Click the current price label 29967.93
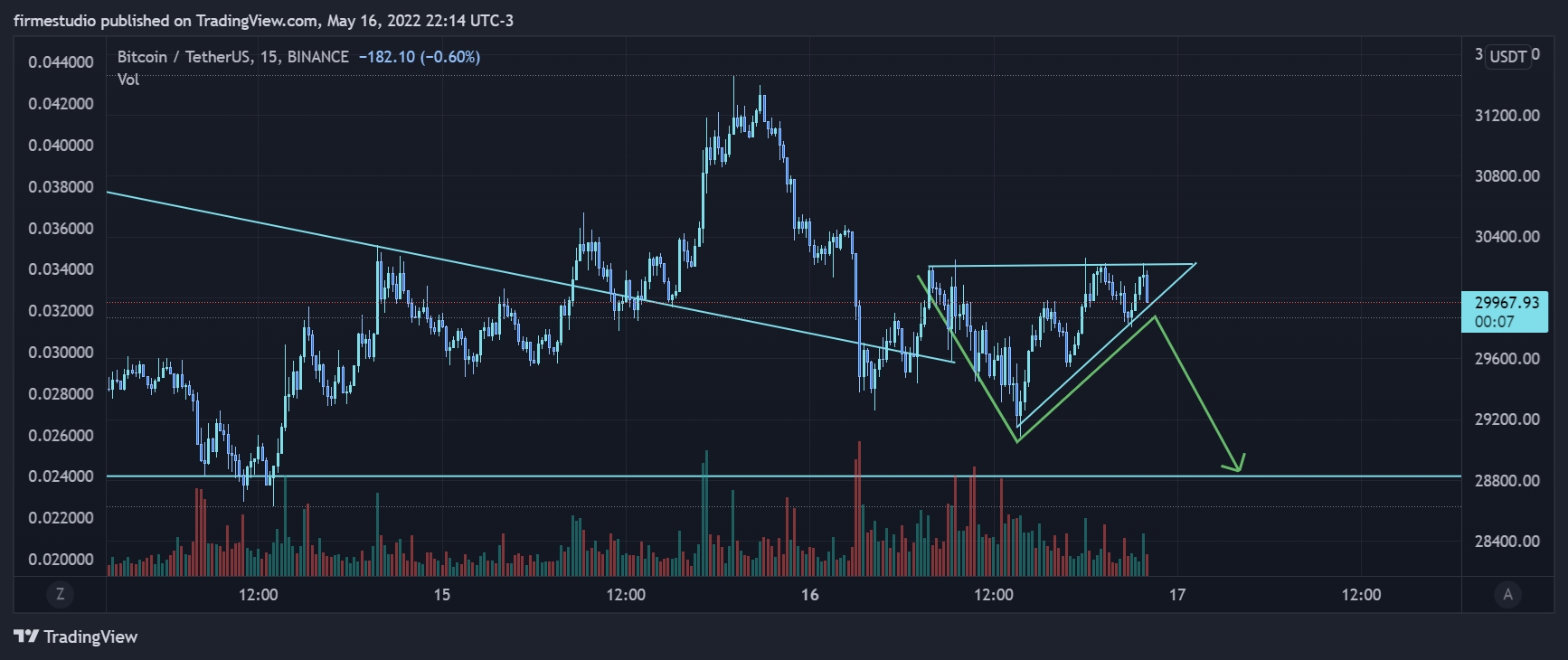The image size is (1568, 660). pyautogui.click(x=1507, y=302)
